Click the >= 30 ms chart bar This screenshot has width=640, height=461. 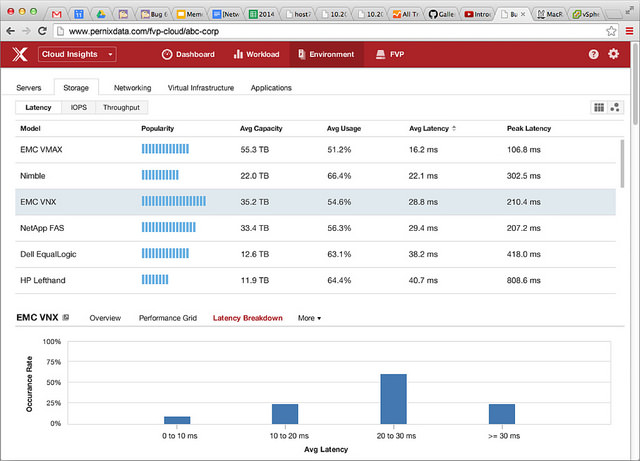(x=502, y=414)
